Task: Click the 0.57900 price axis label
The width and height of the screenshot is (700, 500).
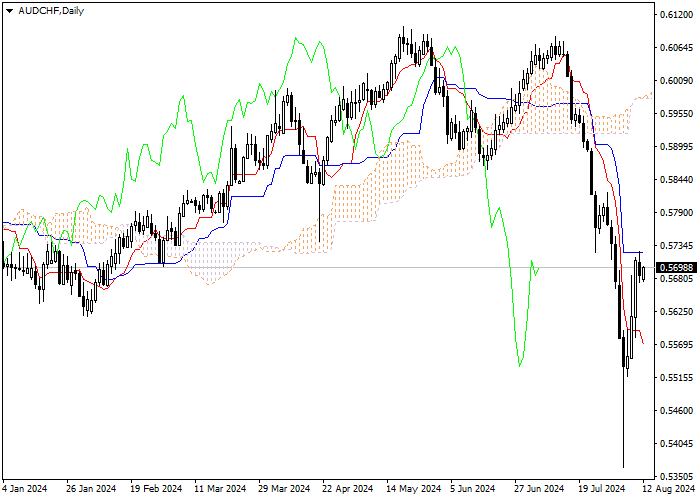Action: click(677, 212)
